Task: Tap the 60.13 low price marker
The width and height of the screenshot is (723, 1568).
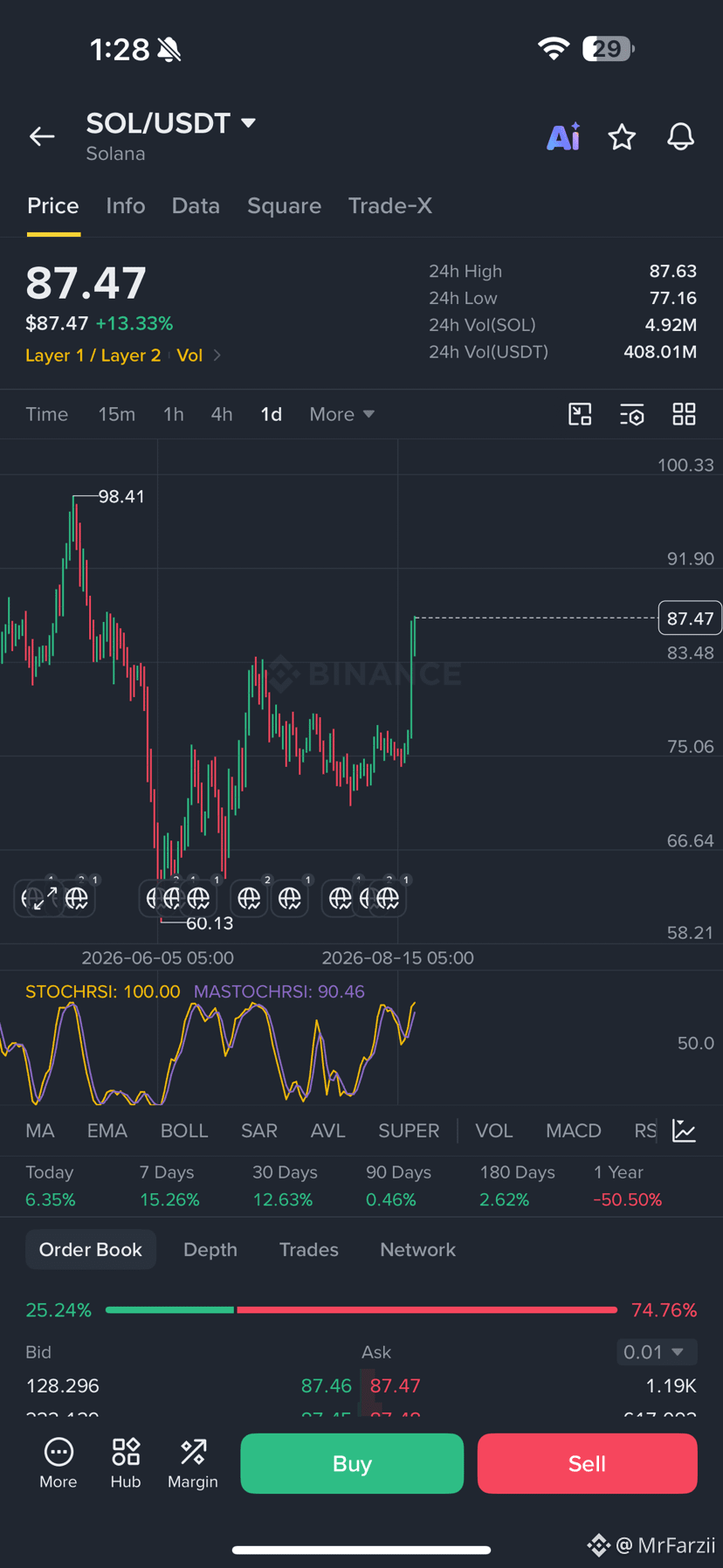Action: [x=210, y=923]
